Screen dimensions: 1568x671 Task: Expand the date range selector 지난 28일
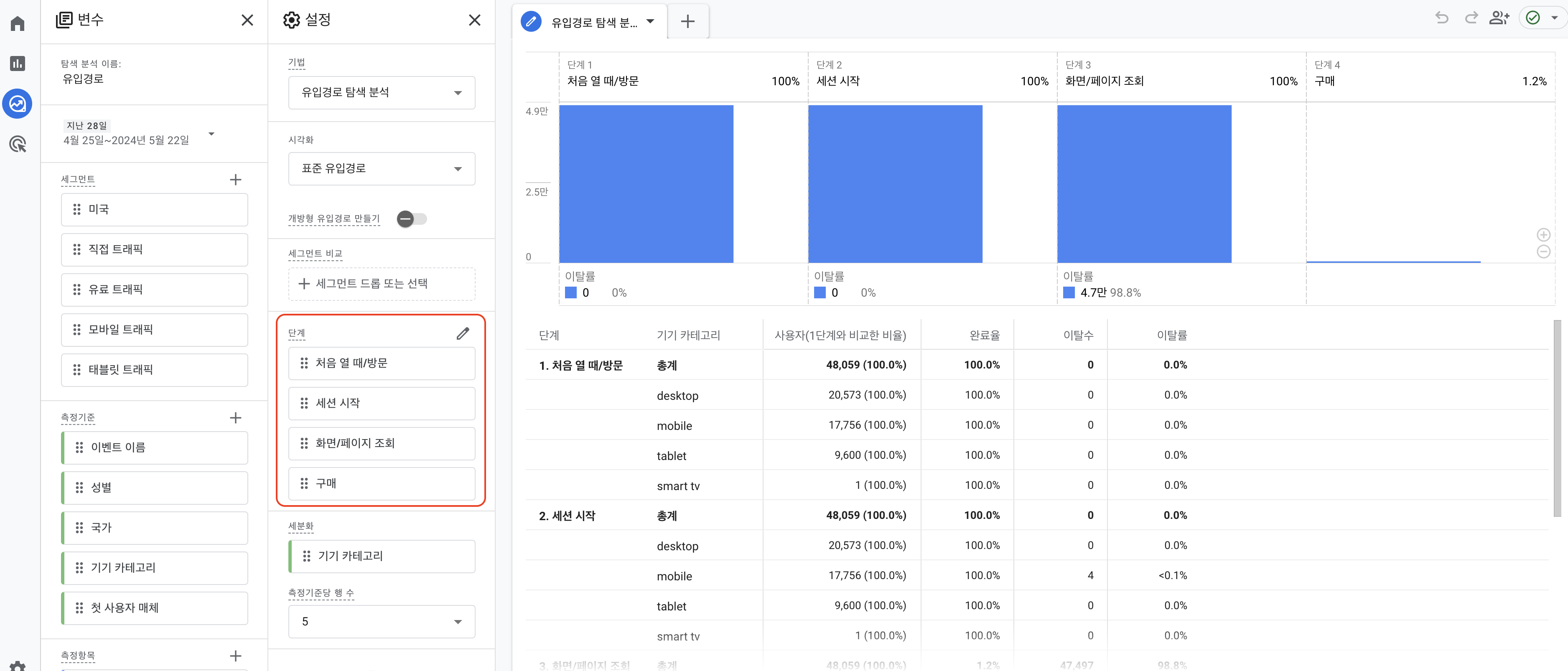211,134
